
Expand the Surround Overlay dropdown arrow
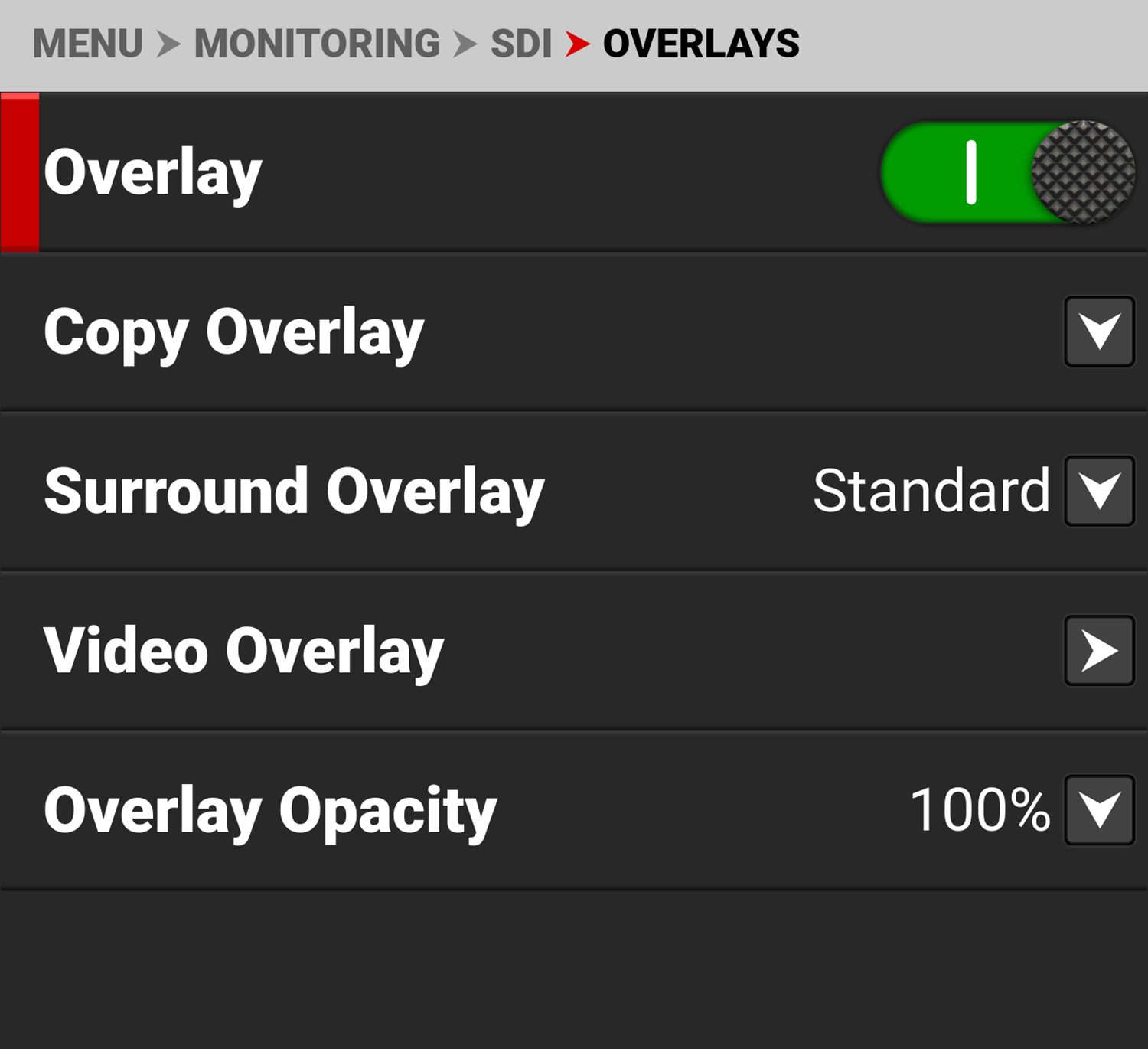coord(1099,491)
